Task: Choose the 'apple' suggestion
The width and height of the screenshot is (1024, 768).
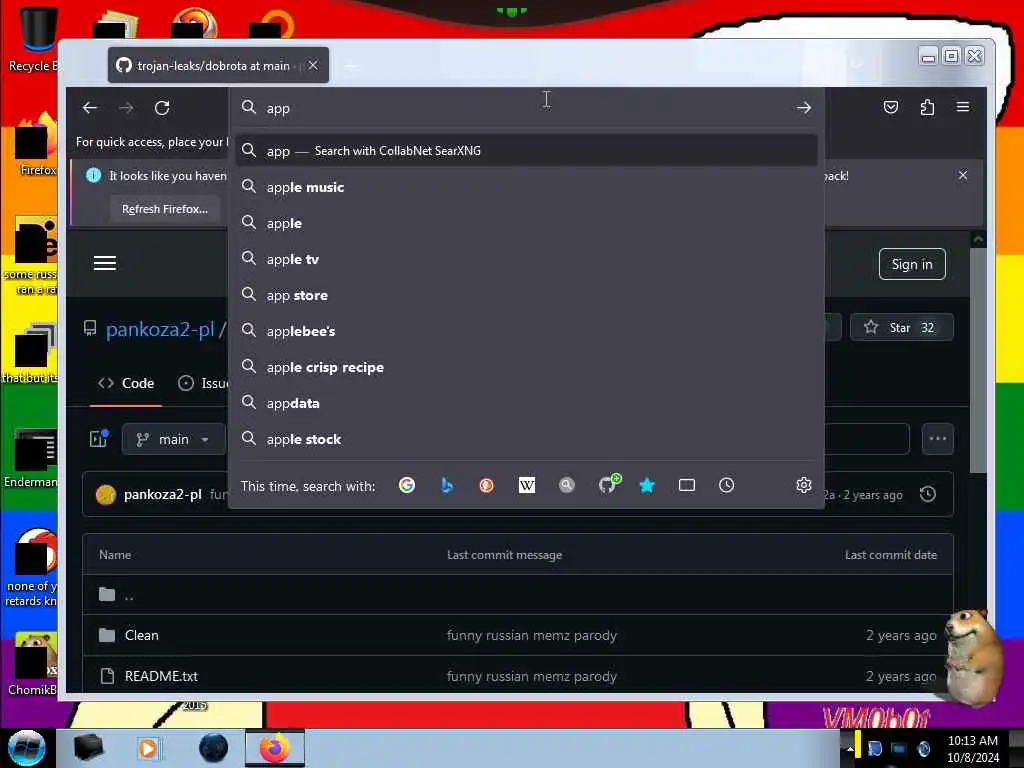Action: (x=526, y=223)
